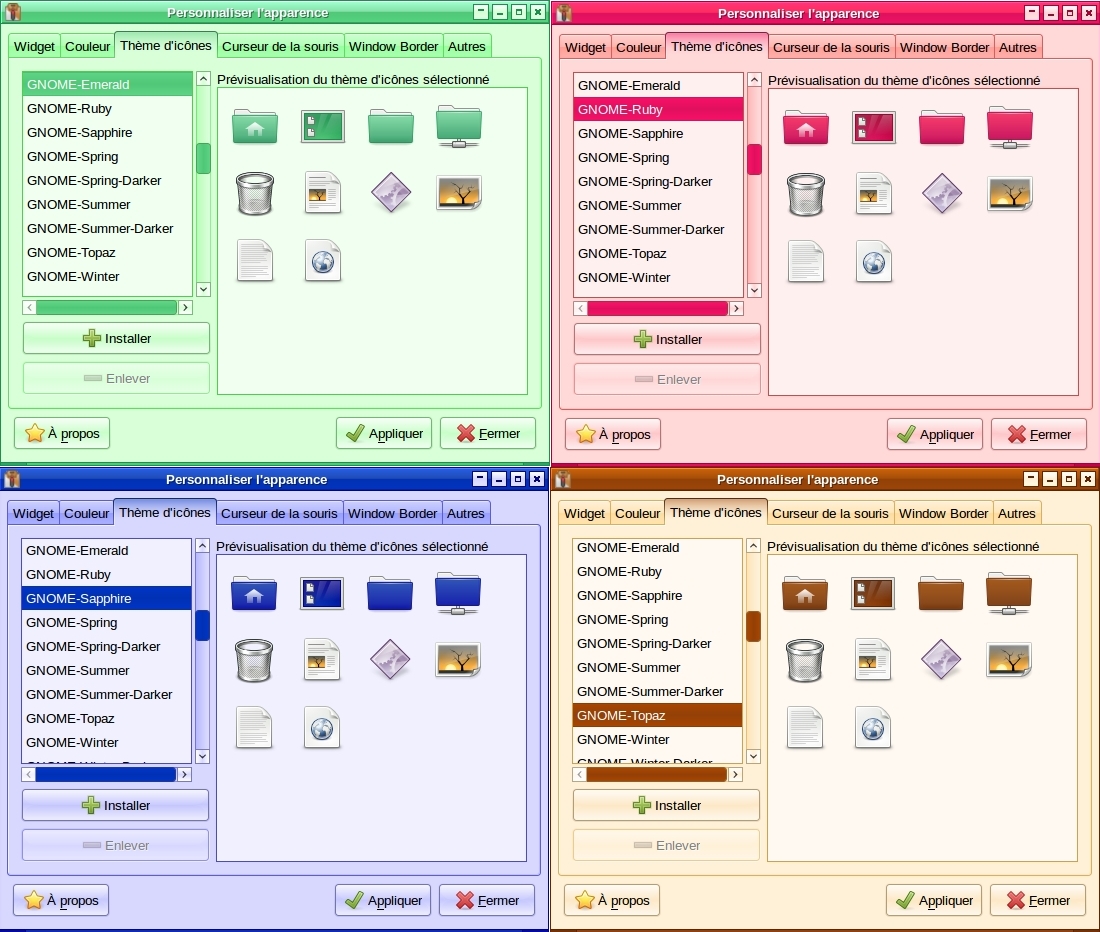Select GNOME-Spring in the Sapphire window list

[106, 622]
